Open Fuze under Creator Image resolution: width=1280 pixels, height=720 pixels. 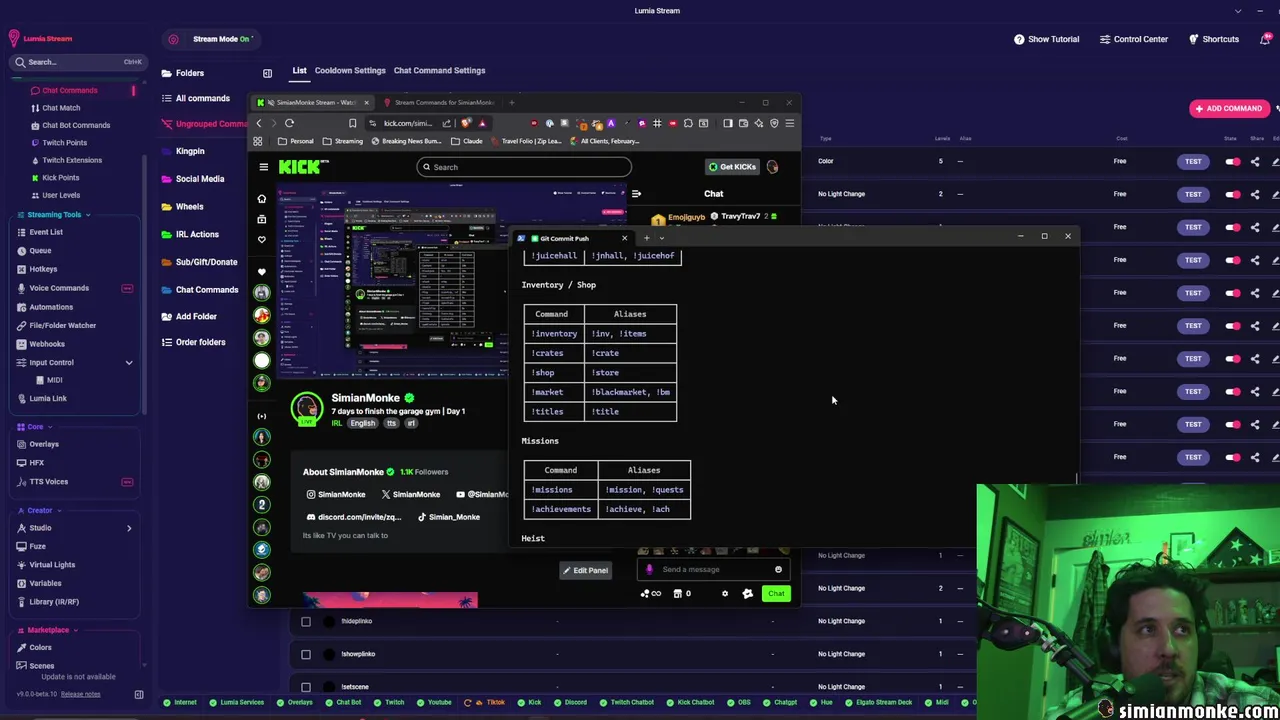(x=37, y=546)
